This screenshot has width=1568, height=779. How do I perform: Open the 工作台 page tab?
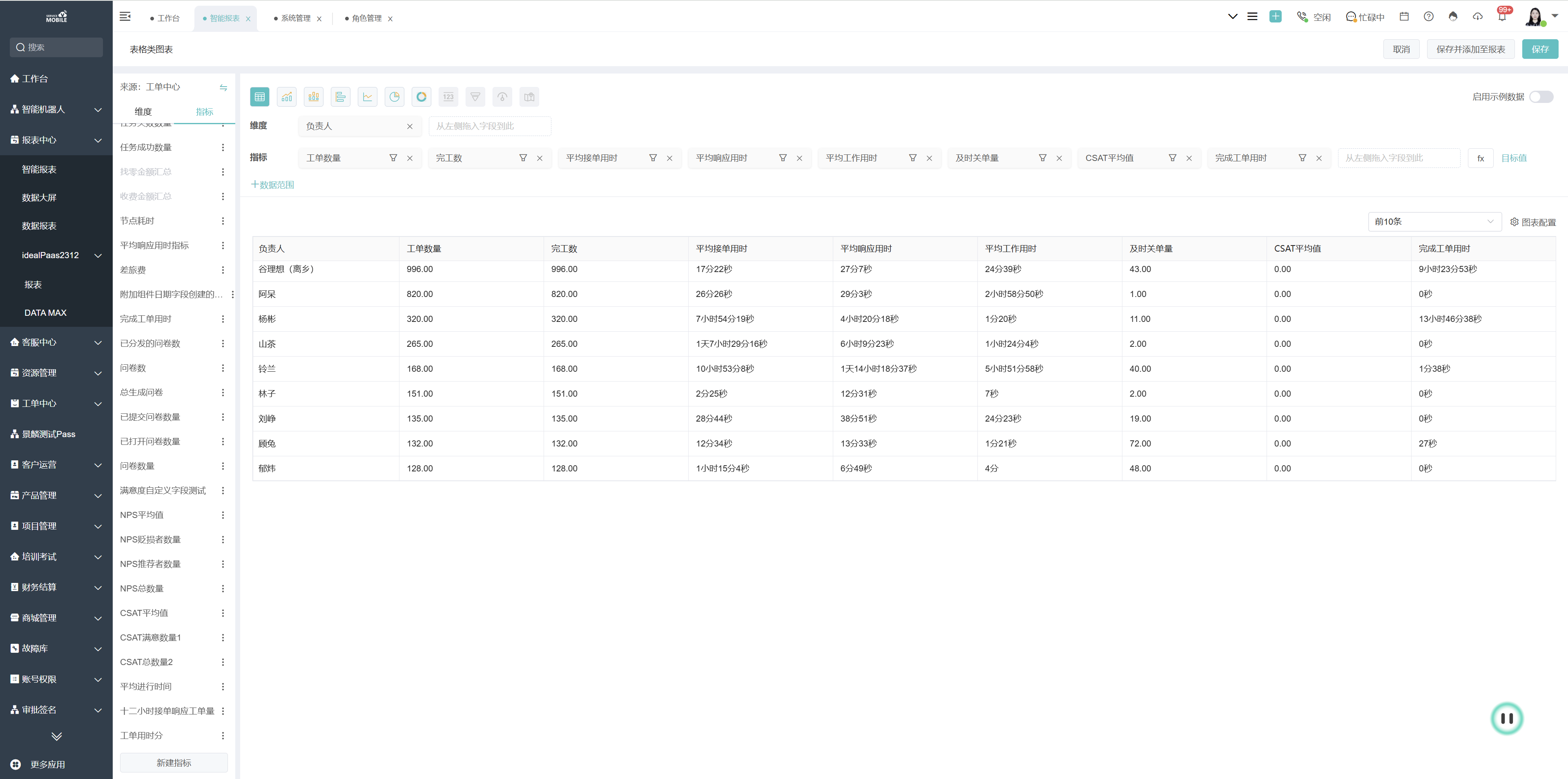pos(165,18)
